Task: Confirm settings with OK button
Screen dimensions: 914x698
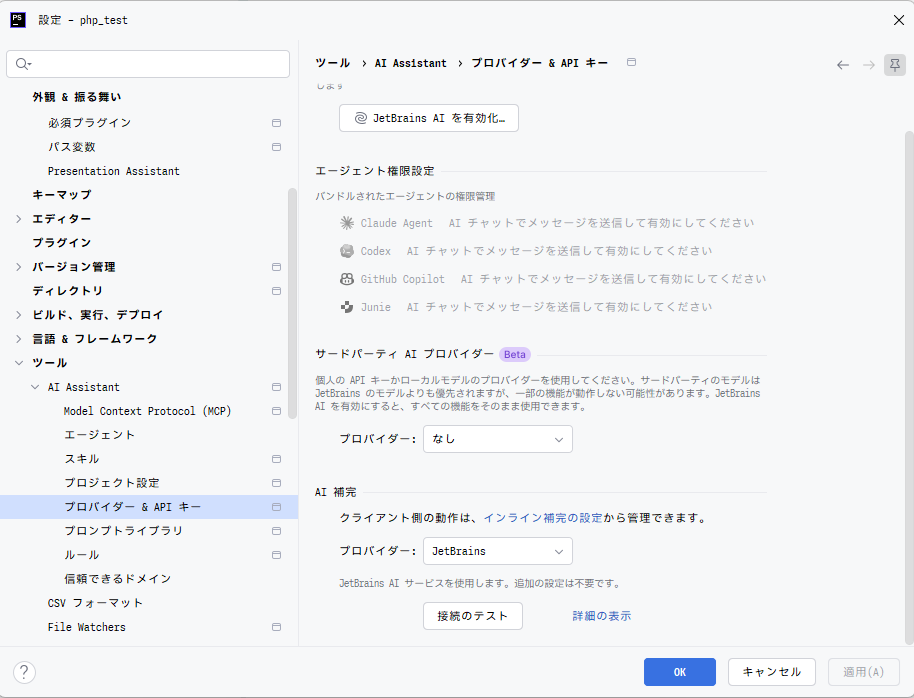Action: coord(680,672)
